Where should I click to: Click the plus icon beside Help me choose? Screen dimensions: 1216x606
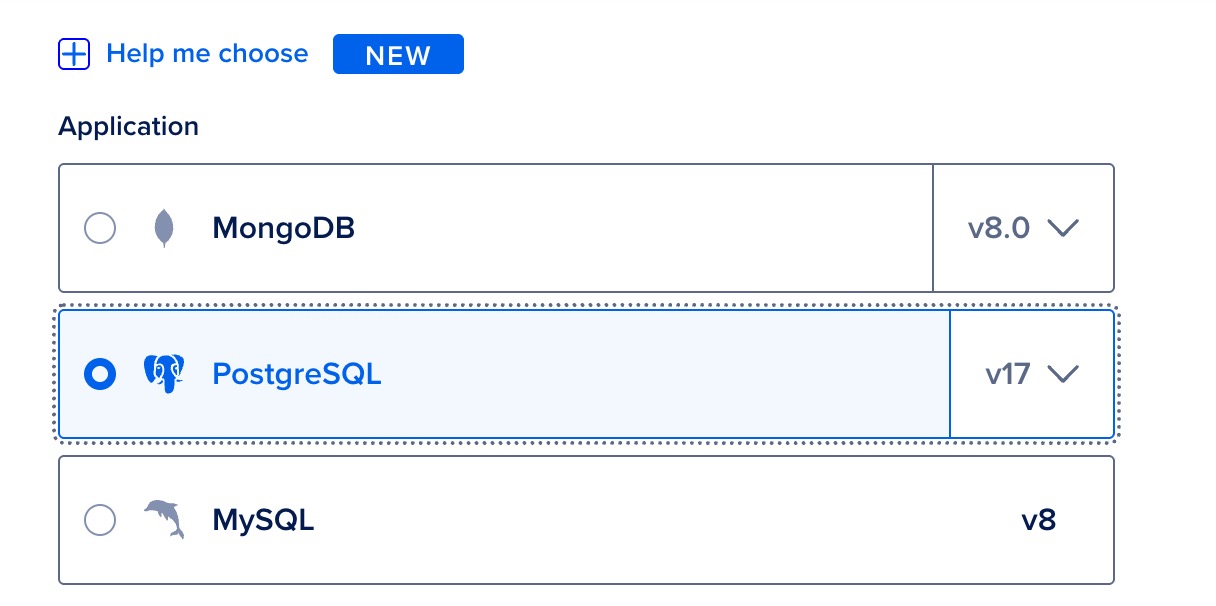click(x=74, y=54)
